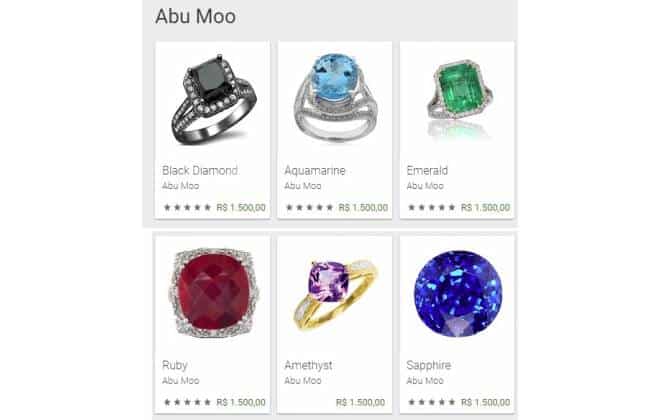Click the Amethyst product title
660x420 pixels.
pos(308,365)
